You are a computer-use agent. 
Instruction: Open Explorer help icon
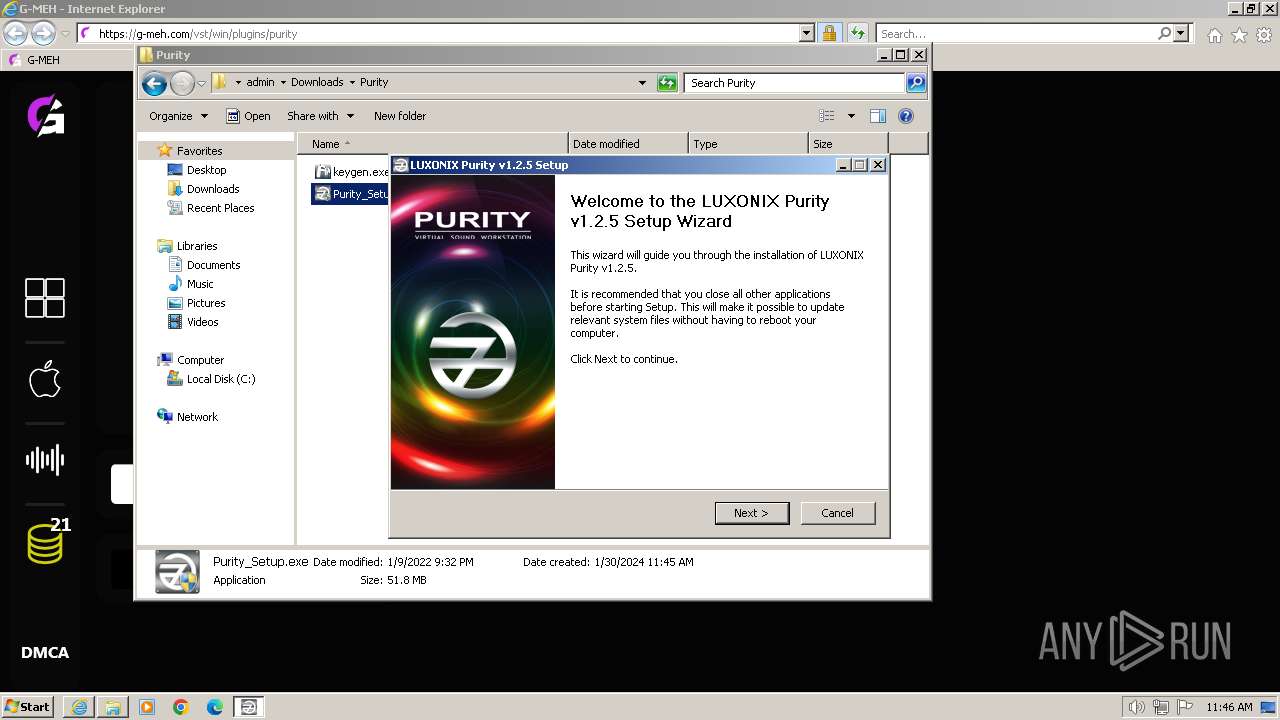pos(906,116)
